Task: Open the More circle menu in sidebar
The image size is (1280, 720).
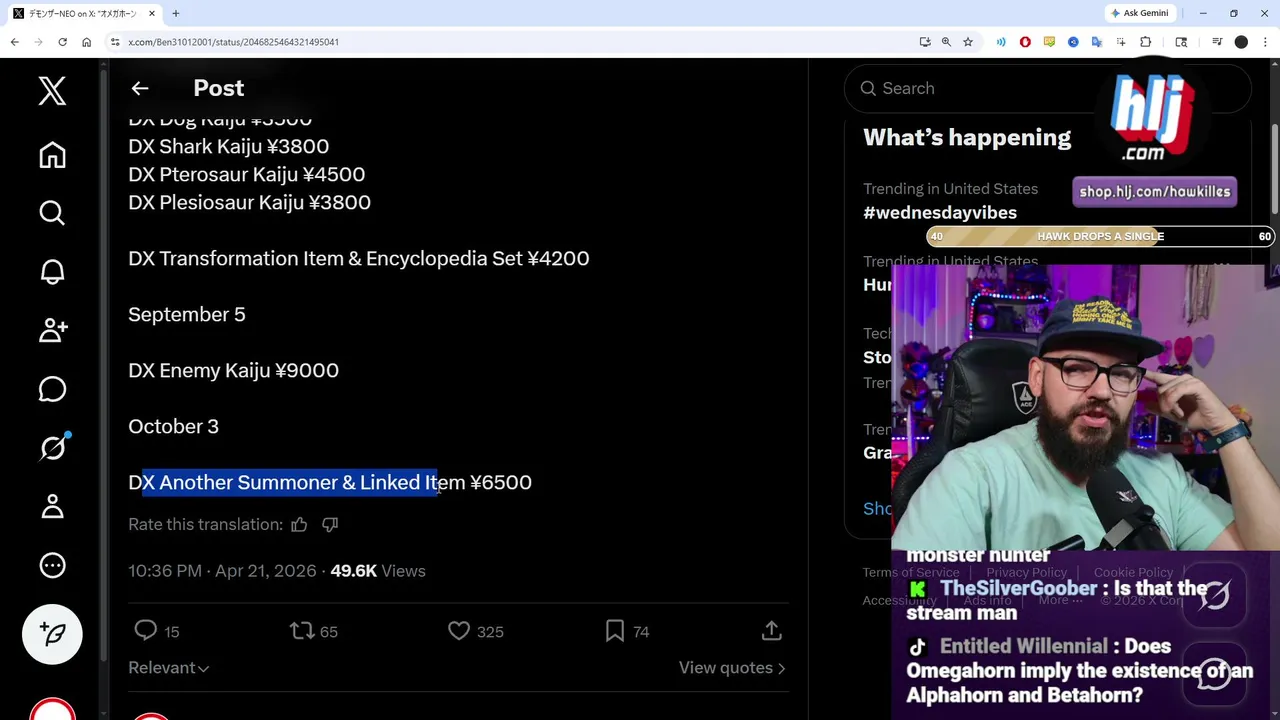Action: coord(52,565)
